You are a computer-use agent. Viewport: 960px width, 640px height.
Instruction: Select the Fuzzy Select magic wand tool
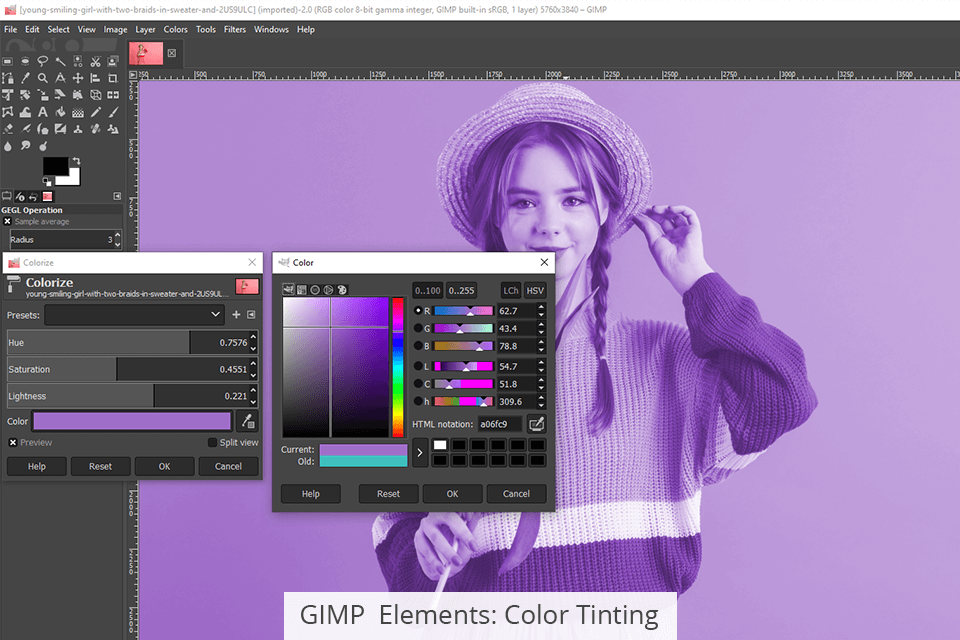(61, 61)
